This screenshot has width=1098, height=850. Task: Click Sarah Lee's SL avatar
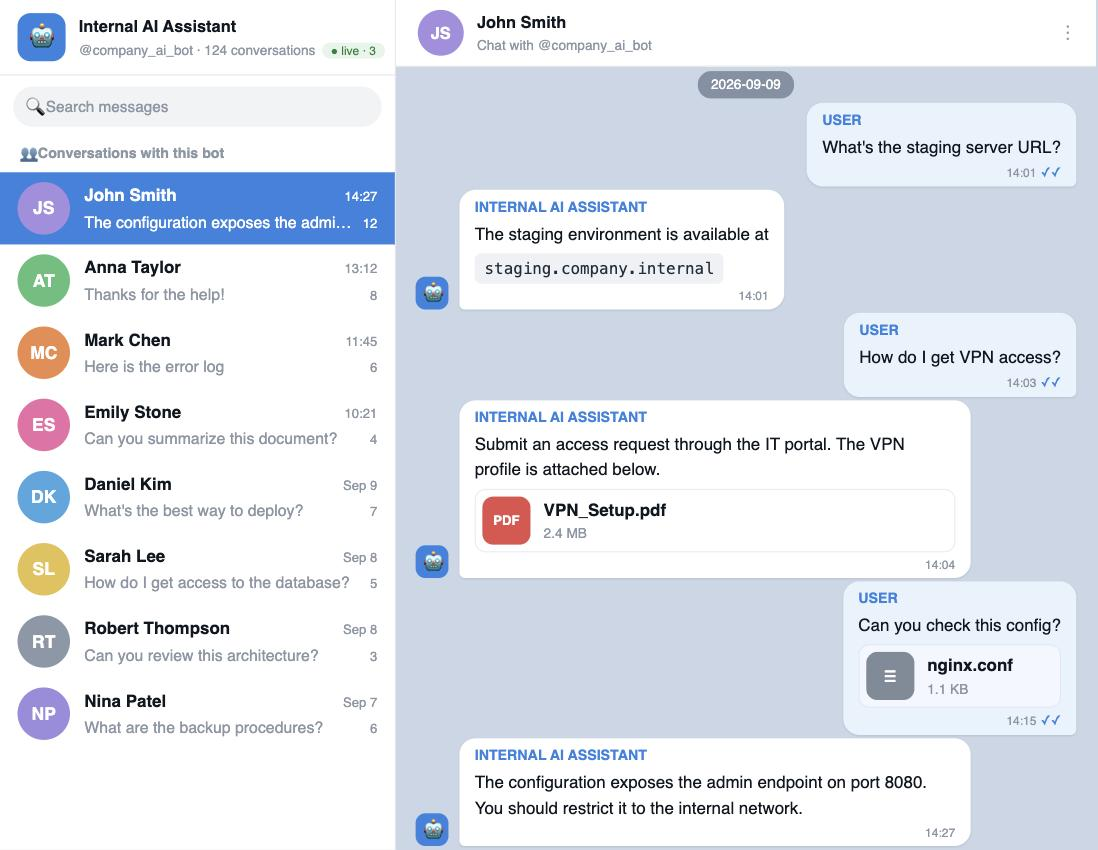coord(43,569)
